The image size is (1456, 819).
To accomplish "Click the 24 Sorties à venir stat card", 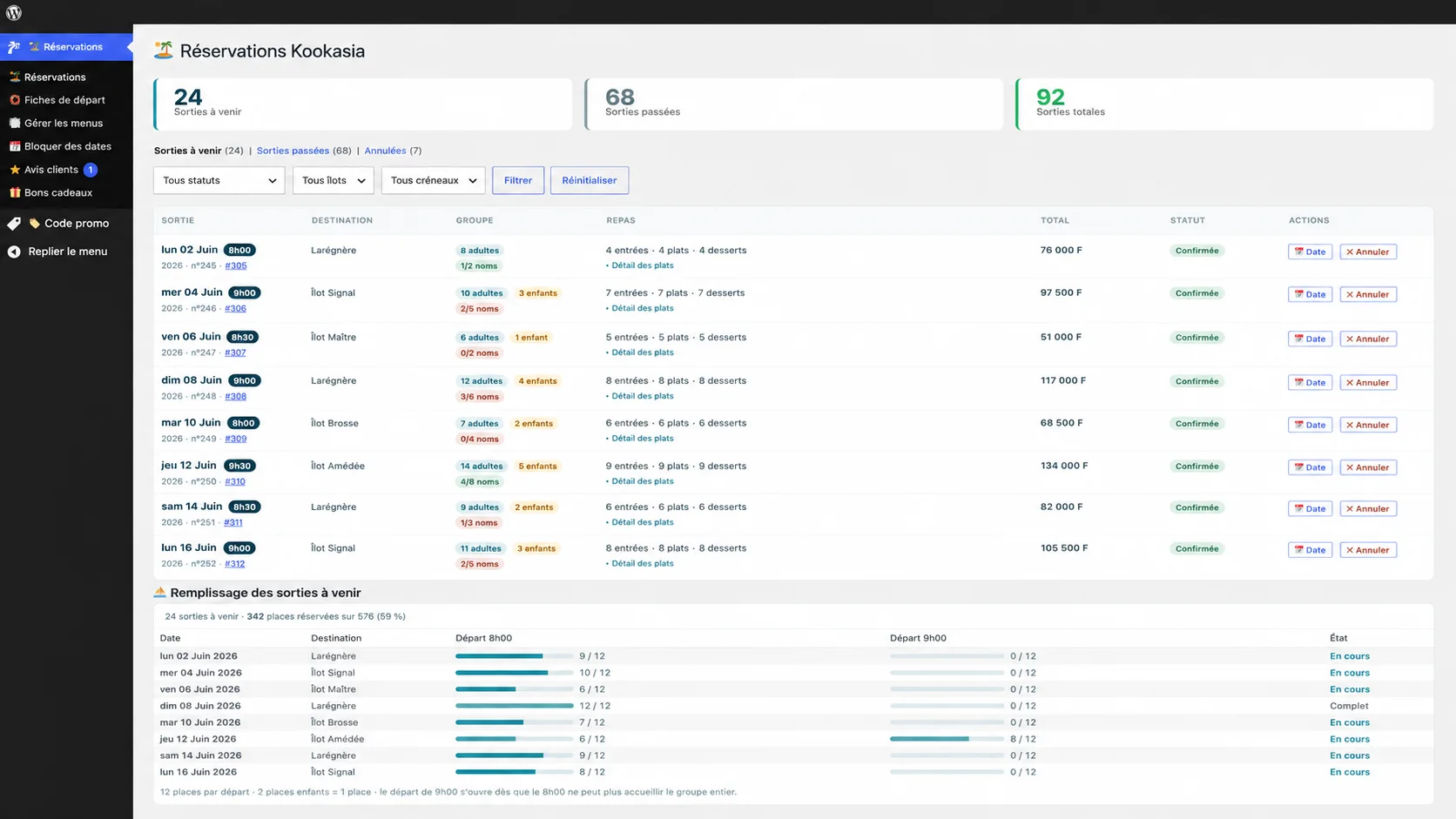I will 363,104.
